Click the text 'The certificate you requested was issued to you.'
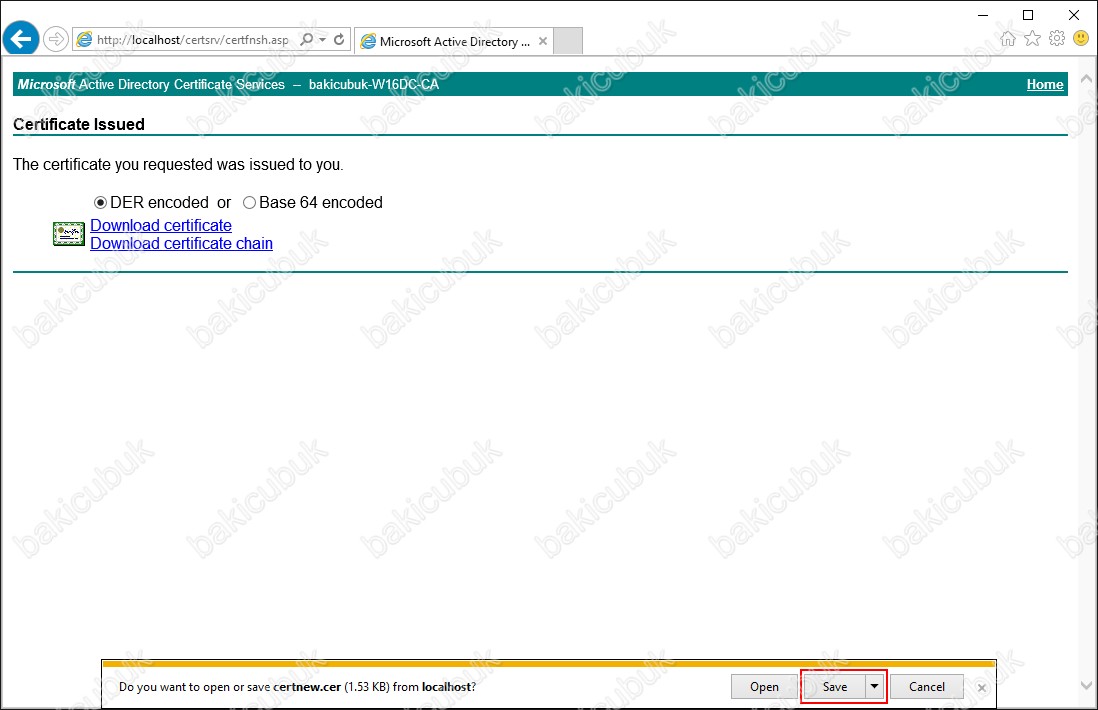This screenshot has height=710, width=1098. (x=179, y=165)
